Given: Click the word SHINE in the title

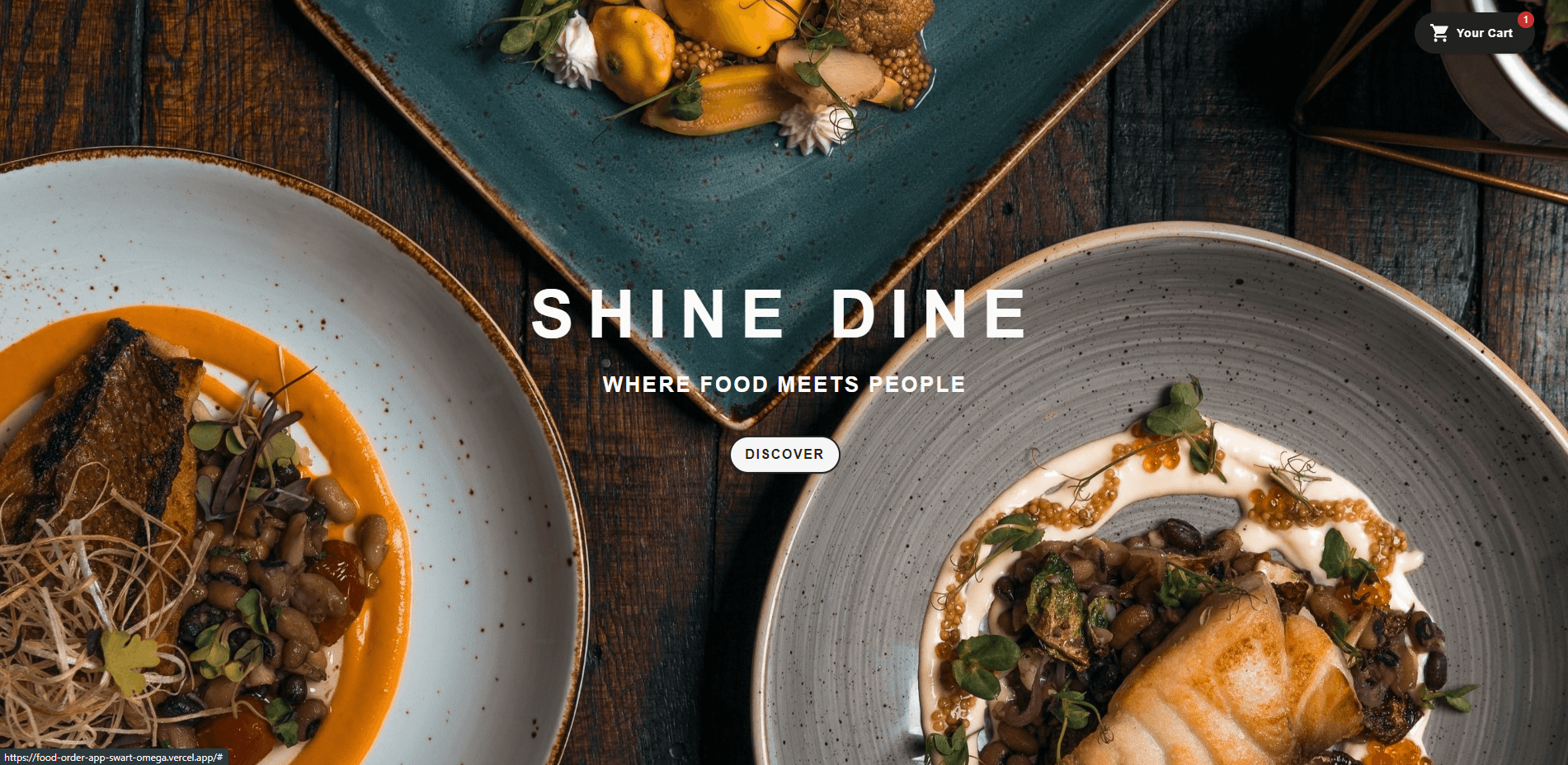Looking at the screenshot, I should tap(658, 314).
